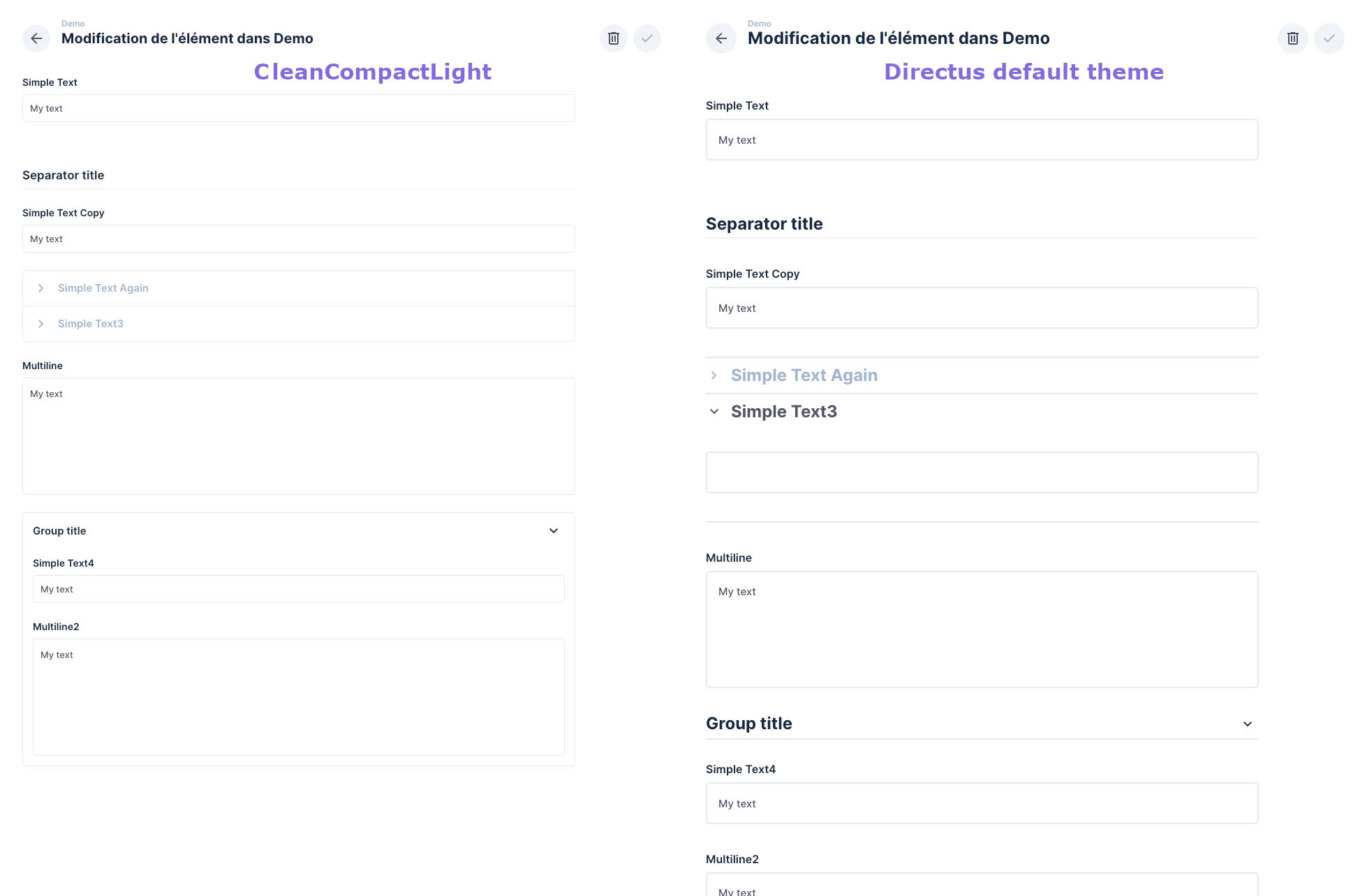Select the Simple Text input field left
This screenshot has width=1367, height=896.
click(298, 108)
